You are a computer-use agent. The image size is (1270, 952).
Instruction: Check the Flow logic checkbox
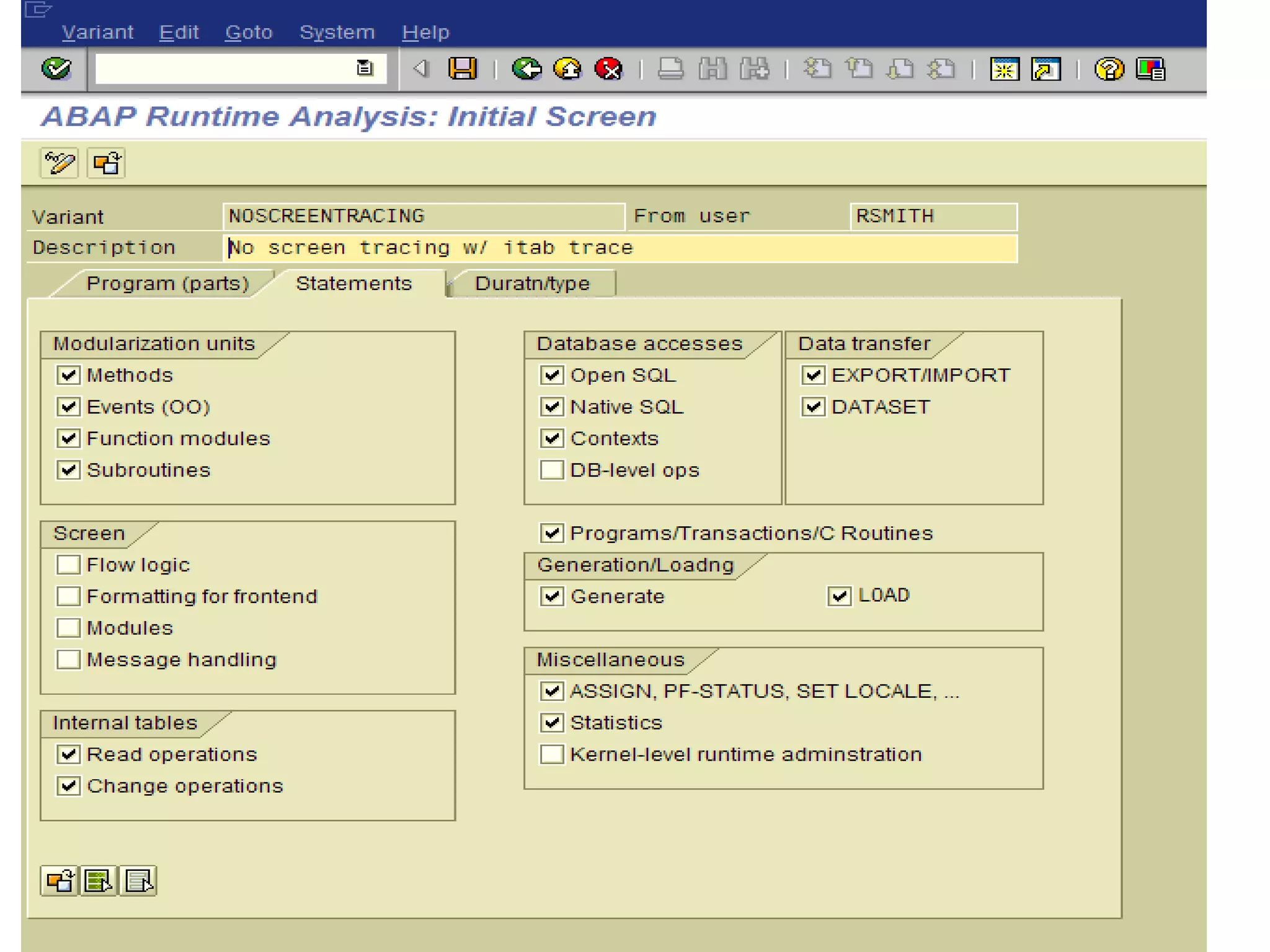pos(68,565)
